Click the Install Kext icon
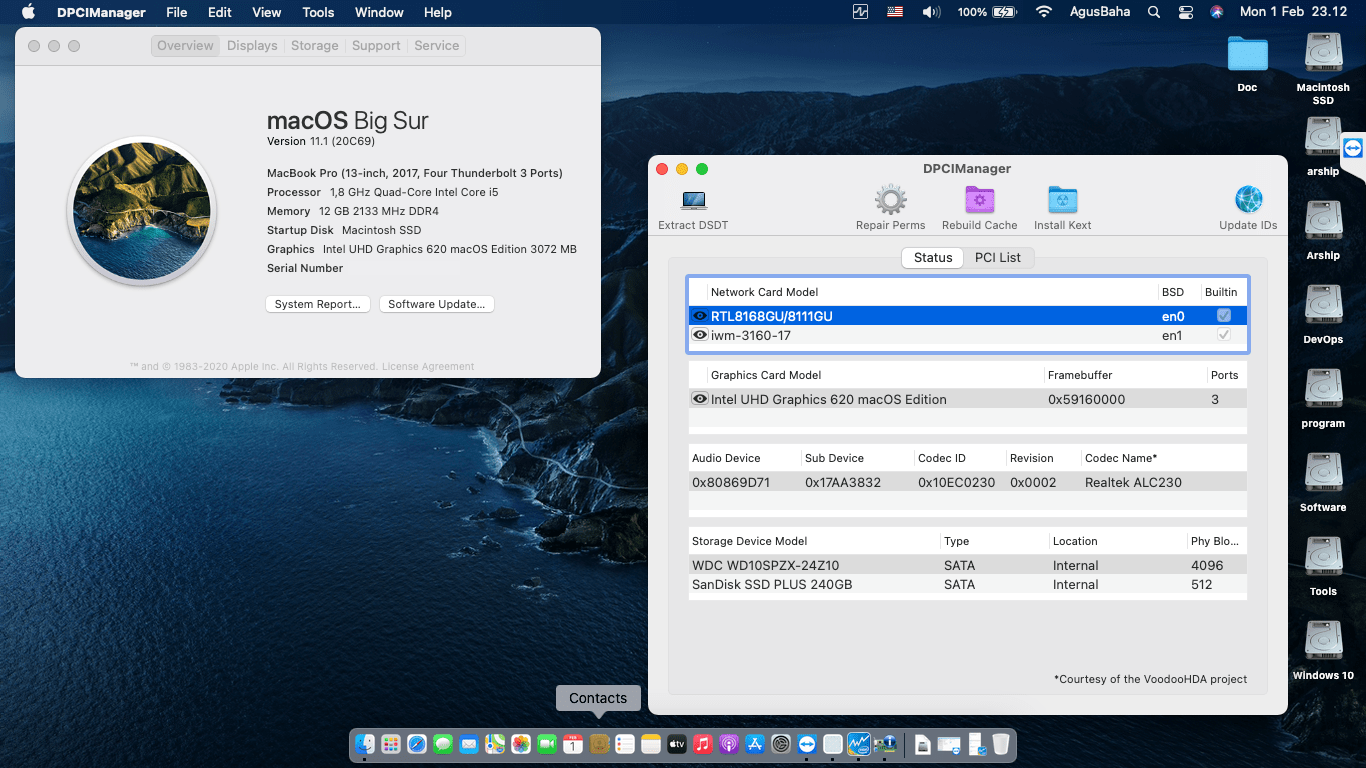 1062,200
